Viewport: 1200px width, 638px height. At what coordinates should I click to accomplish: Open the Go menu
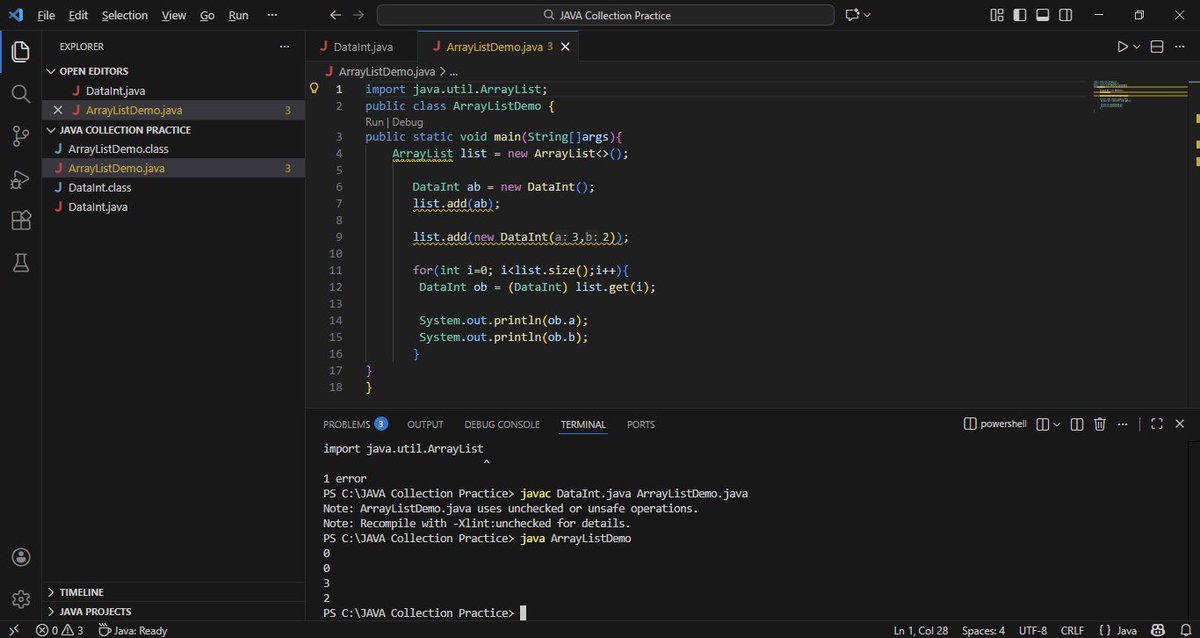[207, 15]
